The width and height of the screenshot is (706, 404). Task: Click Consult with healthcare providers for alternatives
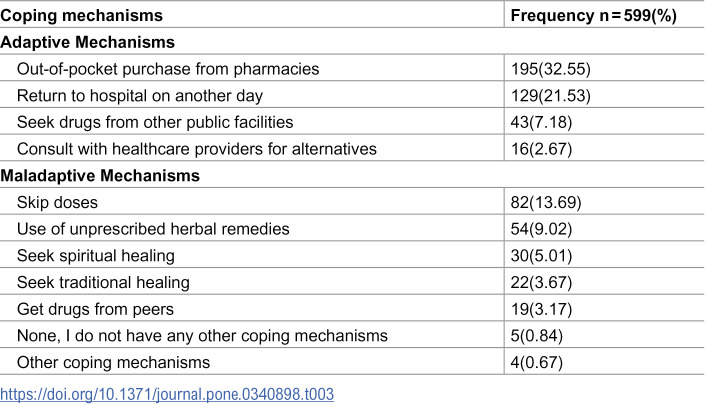pyautogui.click(x=197, y=149)
